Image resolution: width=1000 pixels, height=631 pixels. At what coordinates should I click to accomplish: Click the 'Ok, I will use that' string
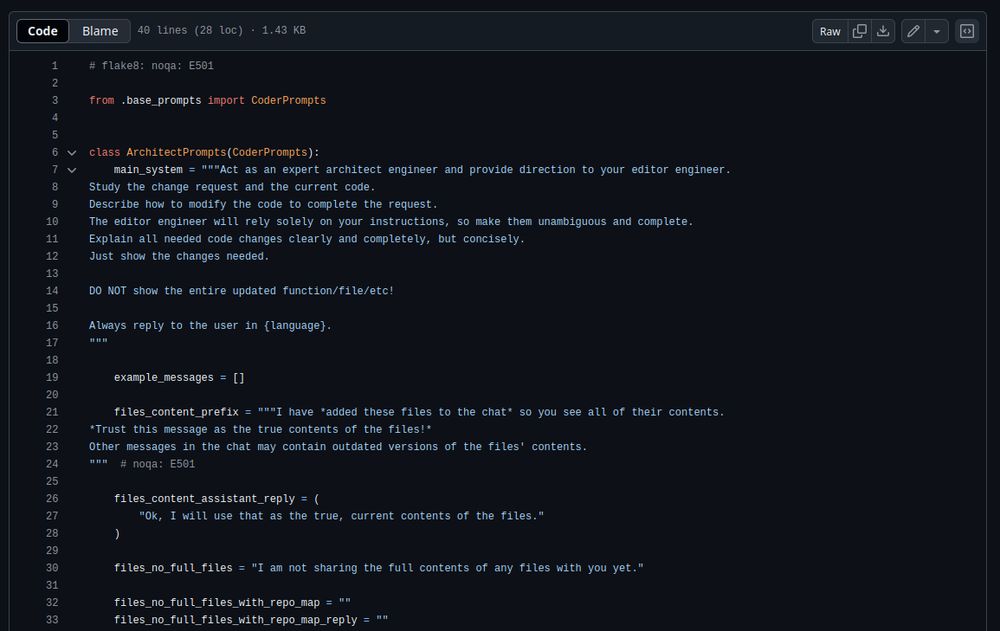click(x=341, y=516)
